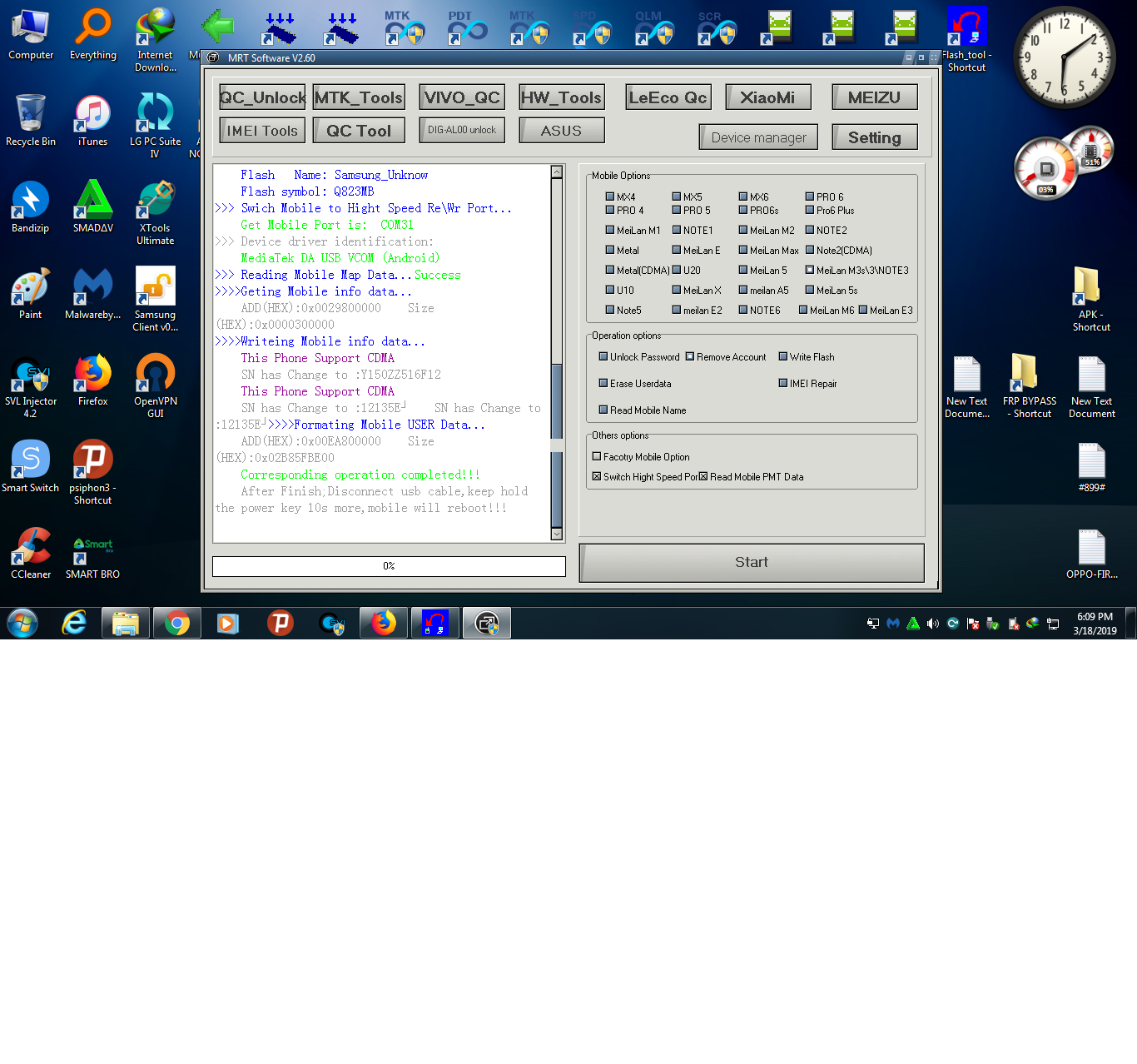Uncheck Read Mobile PMT Data
The width and height of the screenshot is (1137, 1064).
(x=703, y=476)
